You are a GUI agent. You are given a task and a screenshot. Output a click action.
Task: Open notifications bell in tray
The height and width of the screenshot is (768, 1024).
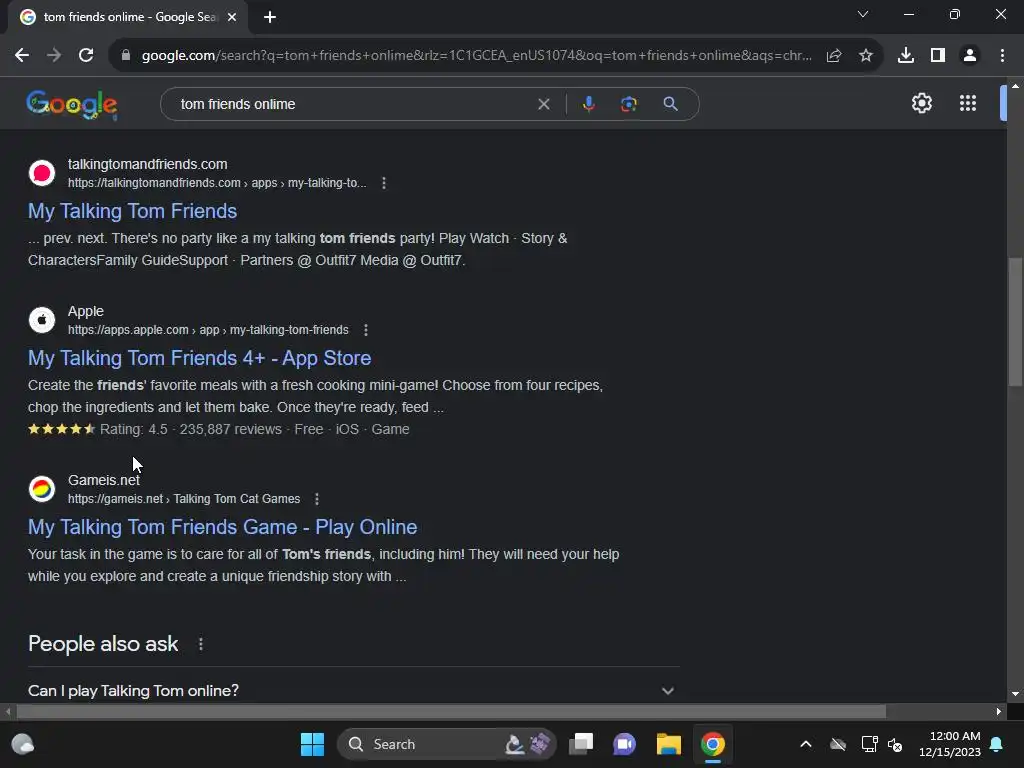pyautogui.click(x=997, y=744)
